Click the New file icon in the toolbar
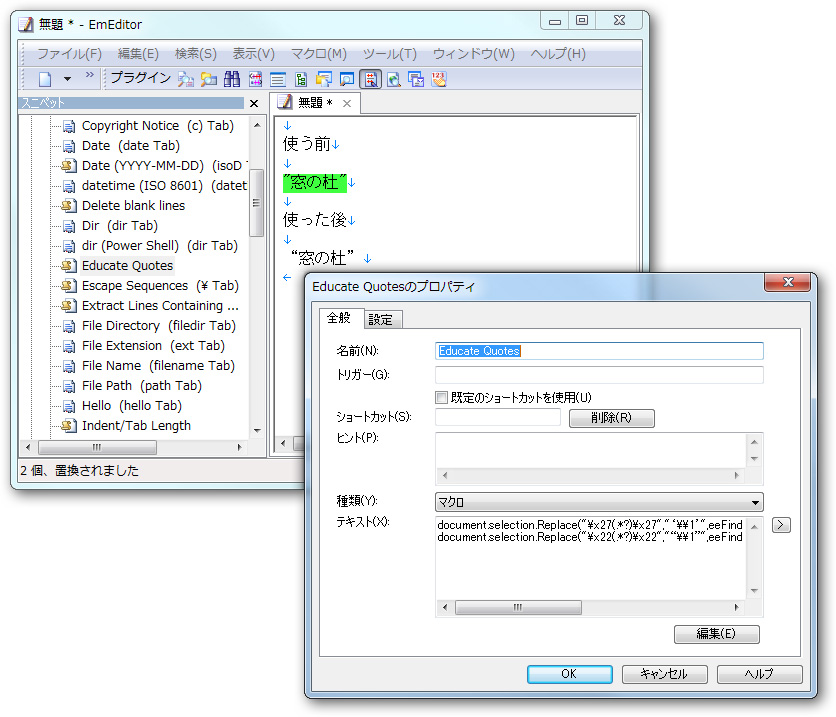The width and height of the screenshot is (836, 717). [45, 79]
